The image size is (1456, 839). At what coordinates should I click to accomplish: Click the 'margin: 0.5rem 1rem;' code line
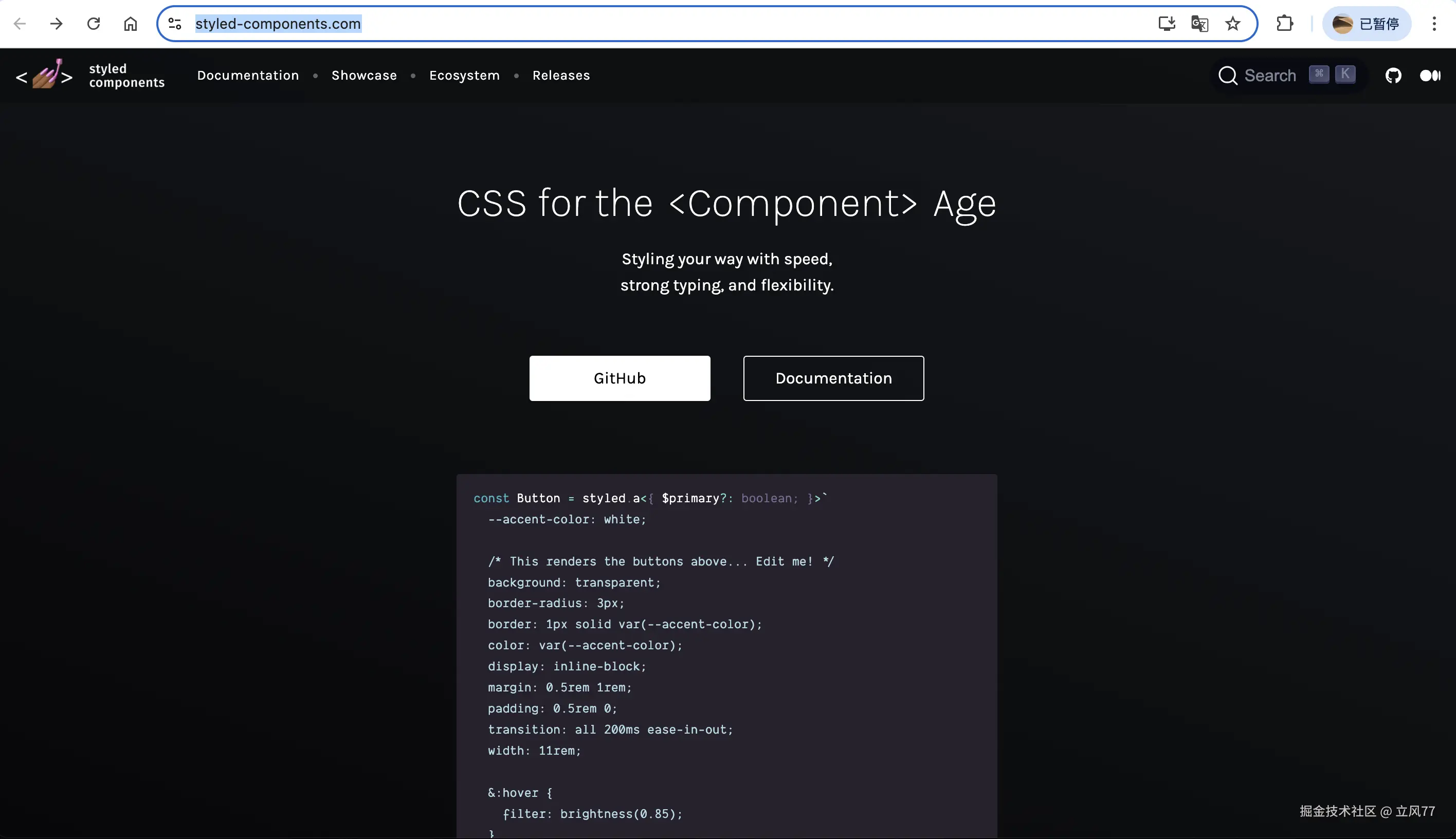pyautogui.click(x=559, y=687)
